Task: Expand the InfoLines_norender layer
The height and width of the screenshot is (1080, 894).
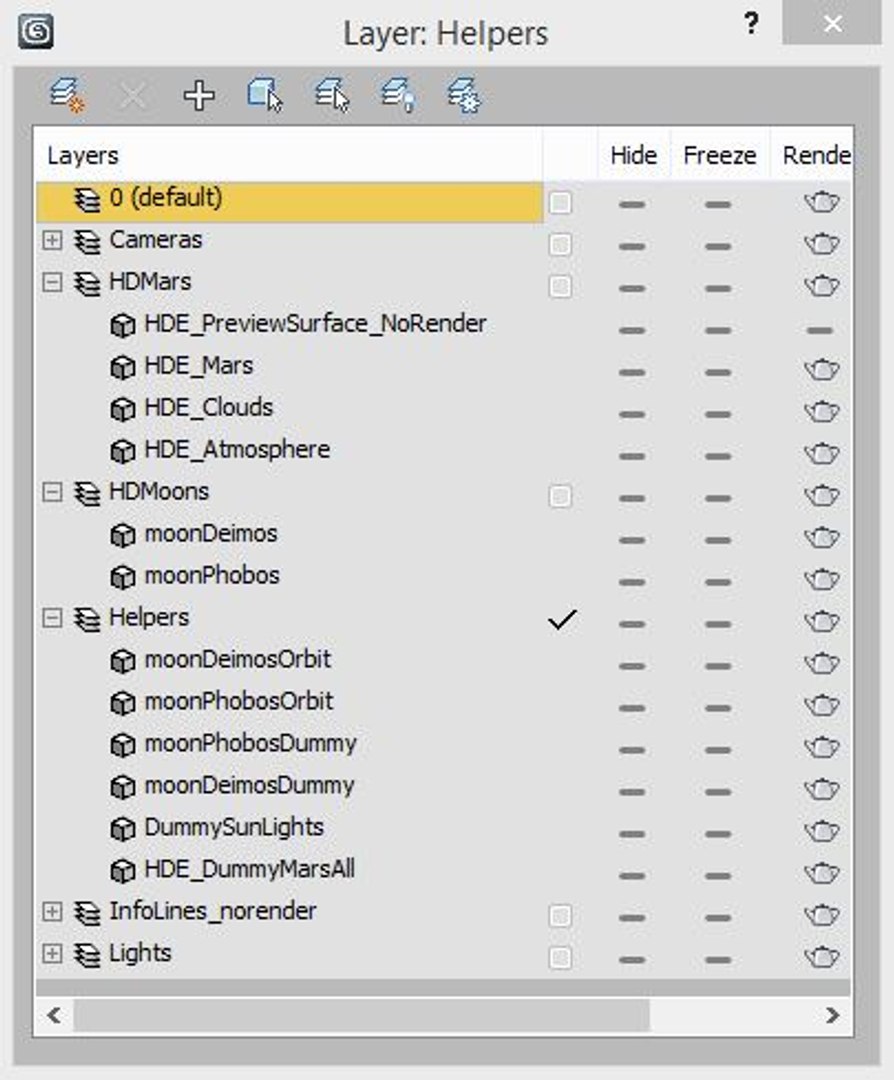Action: click(x=52, y=912)
